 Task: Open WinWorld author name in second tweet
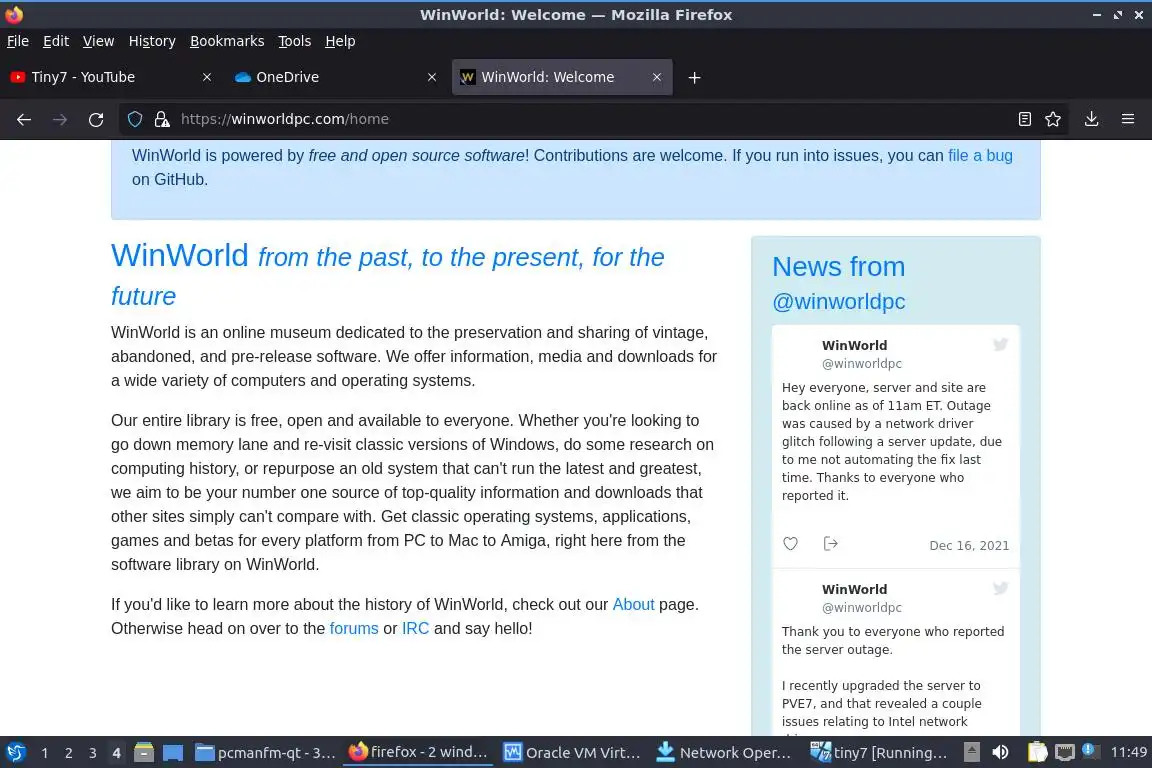pos(854,589)
